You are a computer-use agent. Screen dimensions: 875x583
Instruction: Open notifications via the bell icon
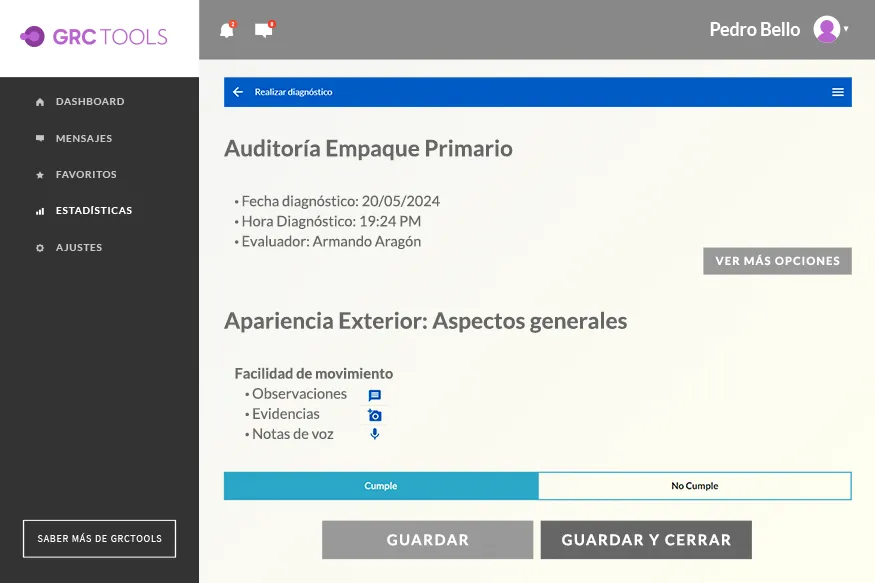click(226, 30)
